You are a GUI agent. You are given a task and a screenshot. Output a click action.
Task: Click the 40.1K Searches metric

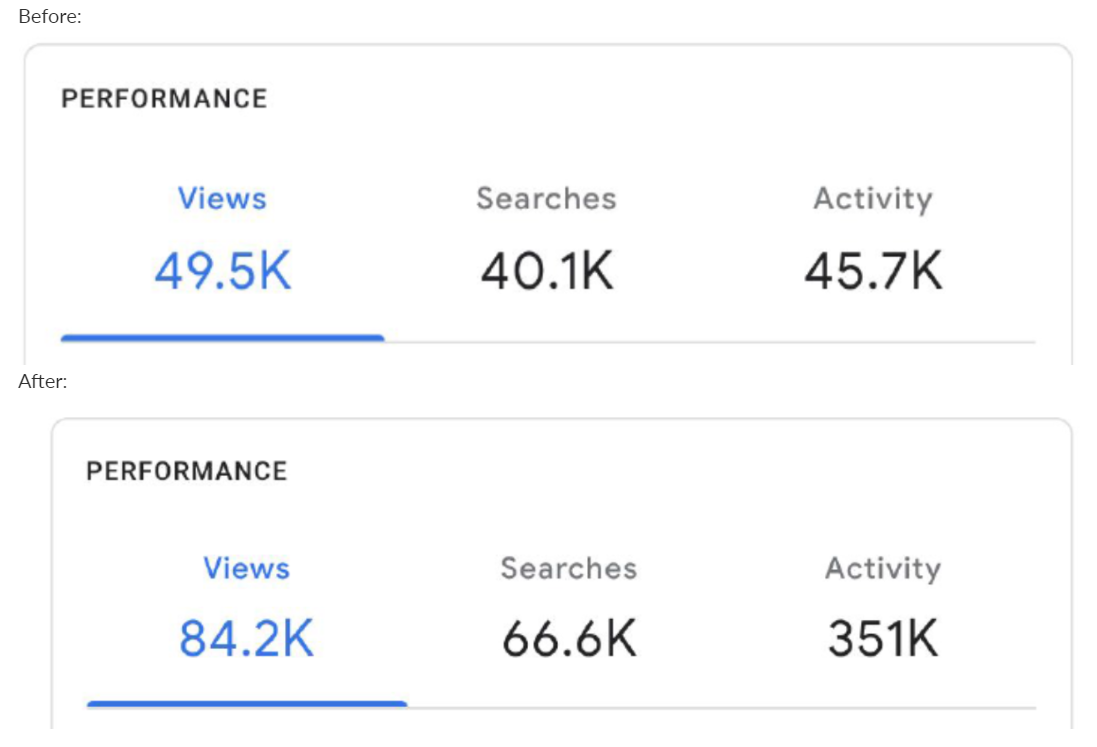click(547, 266)
